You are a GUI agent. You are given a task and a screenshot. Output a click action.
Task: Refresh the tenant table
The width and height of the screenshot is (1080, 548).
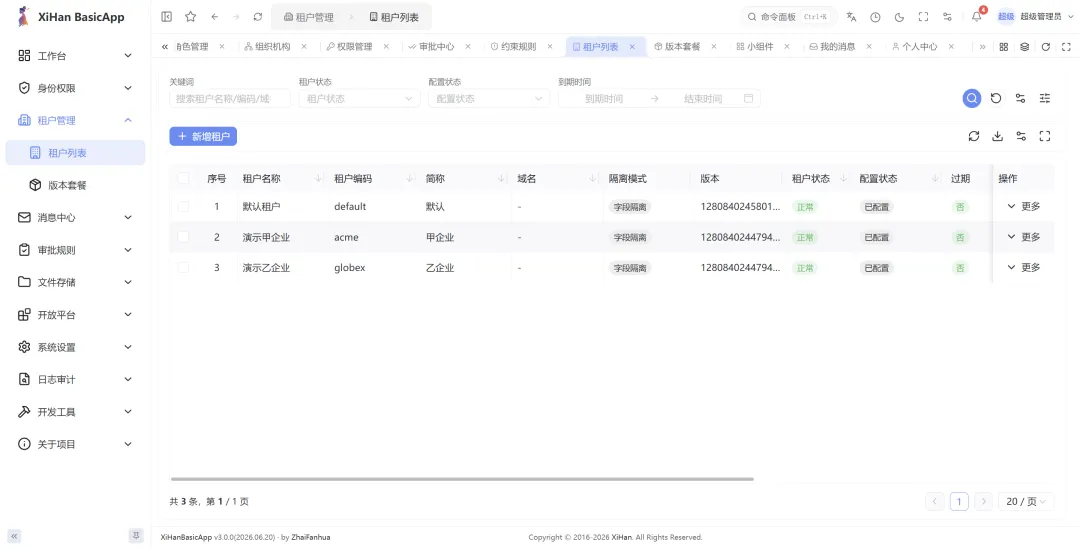pyautogui.click(x=974, y=136)
